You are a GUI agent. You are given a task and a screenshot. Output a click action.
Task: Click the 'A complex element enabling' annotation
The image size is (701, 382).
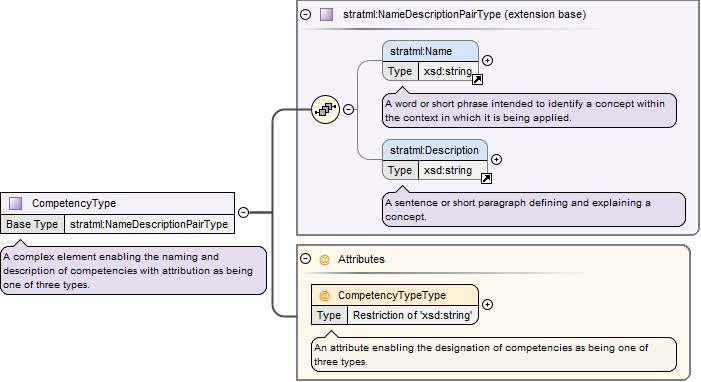[x=133, y=270]
